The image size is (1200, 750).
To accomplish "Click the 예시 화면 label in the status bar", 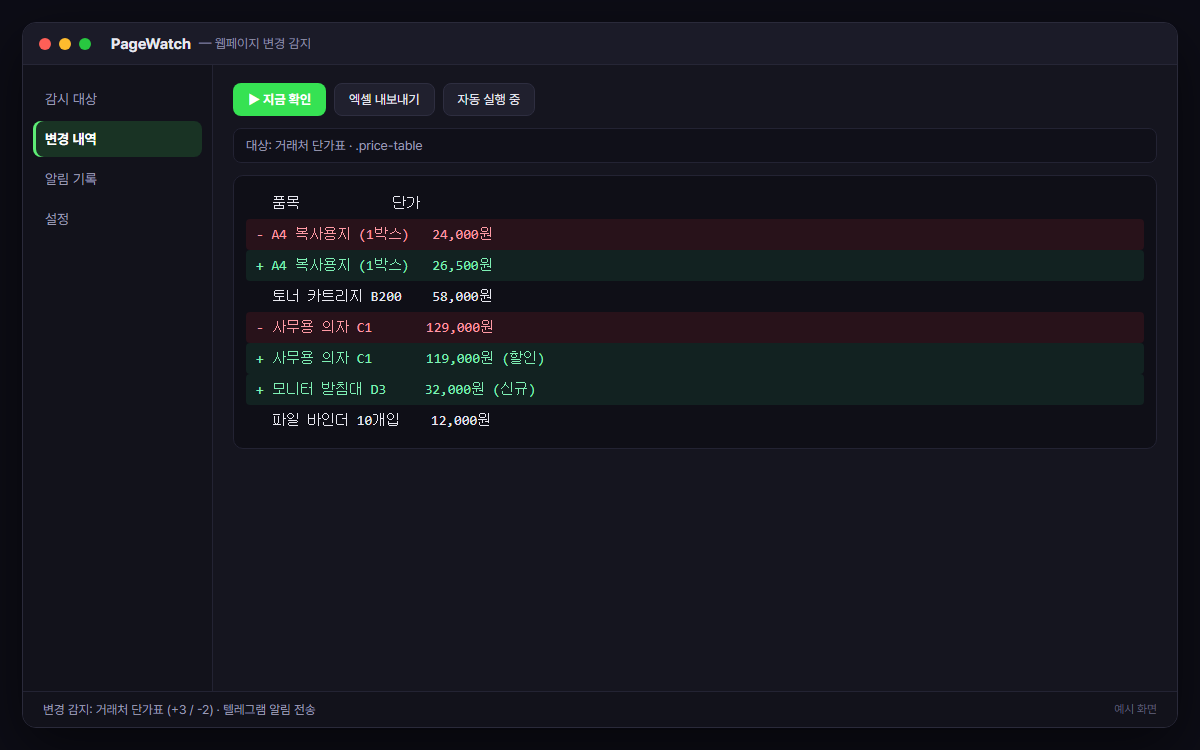I will (x=1135, y=709).
